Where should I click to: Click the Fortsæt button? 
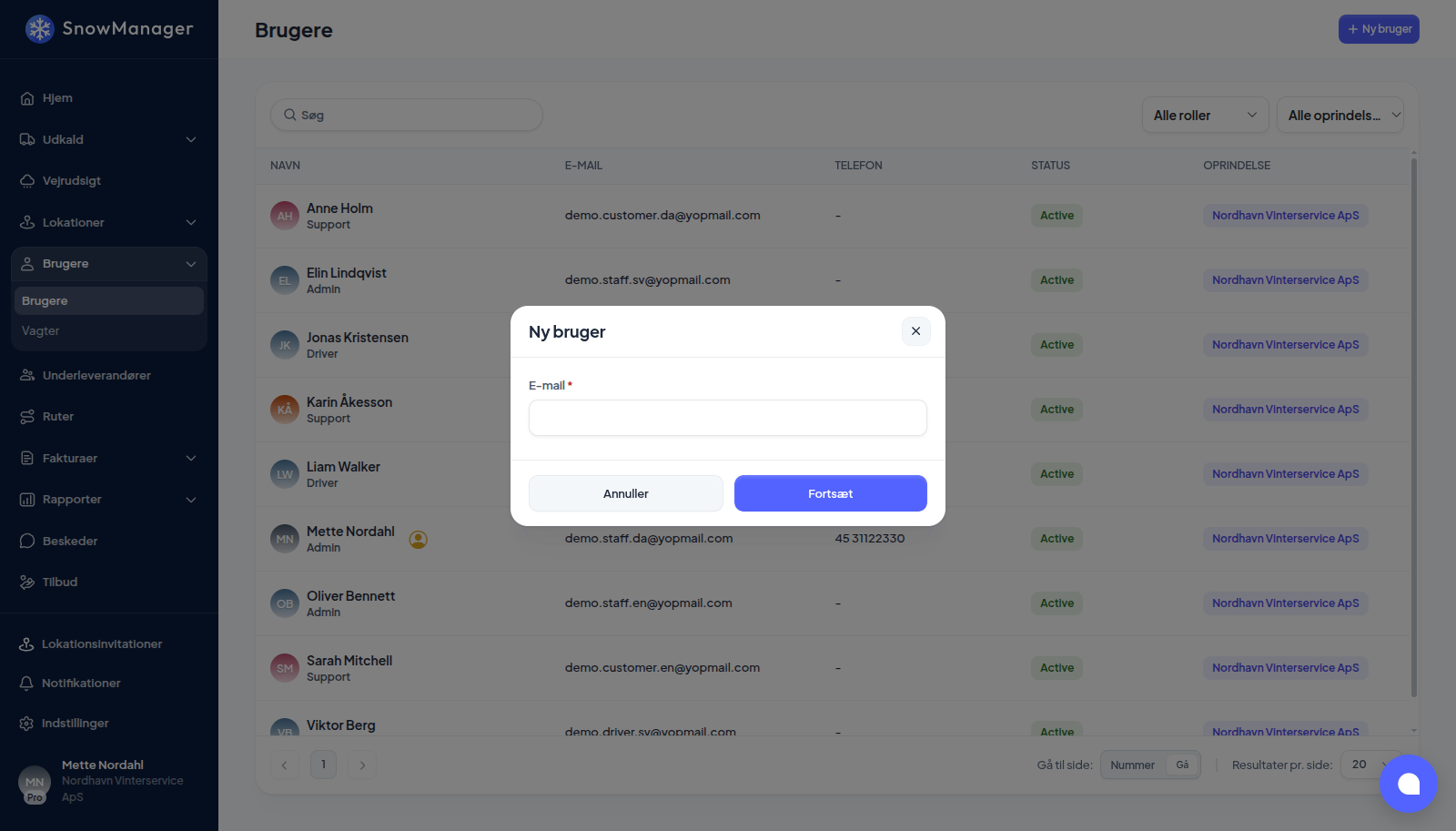coord(831,493)
